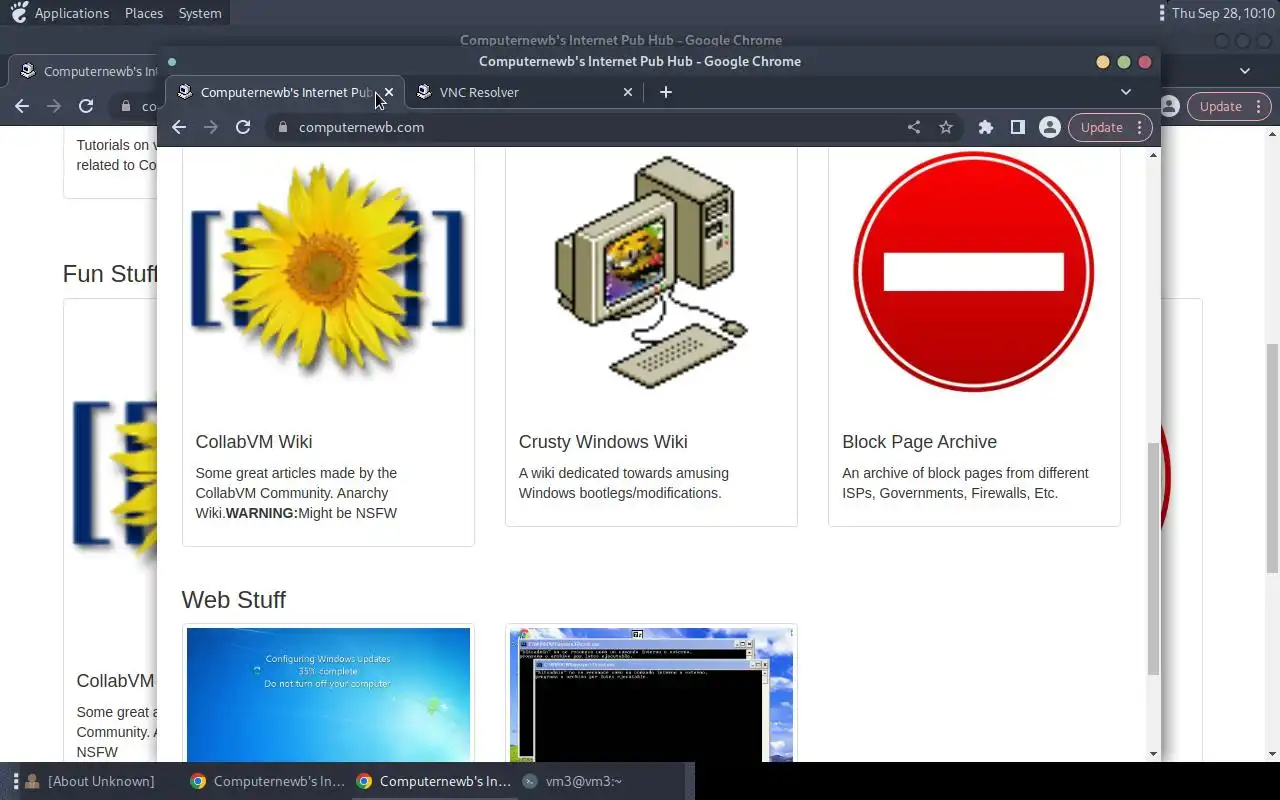Screen dimensions: 1280x800
Task: Select the Computernewb's Internet Pub tab
Action: tap(285, 92)
